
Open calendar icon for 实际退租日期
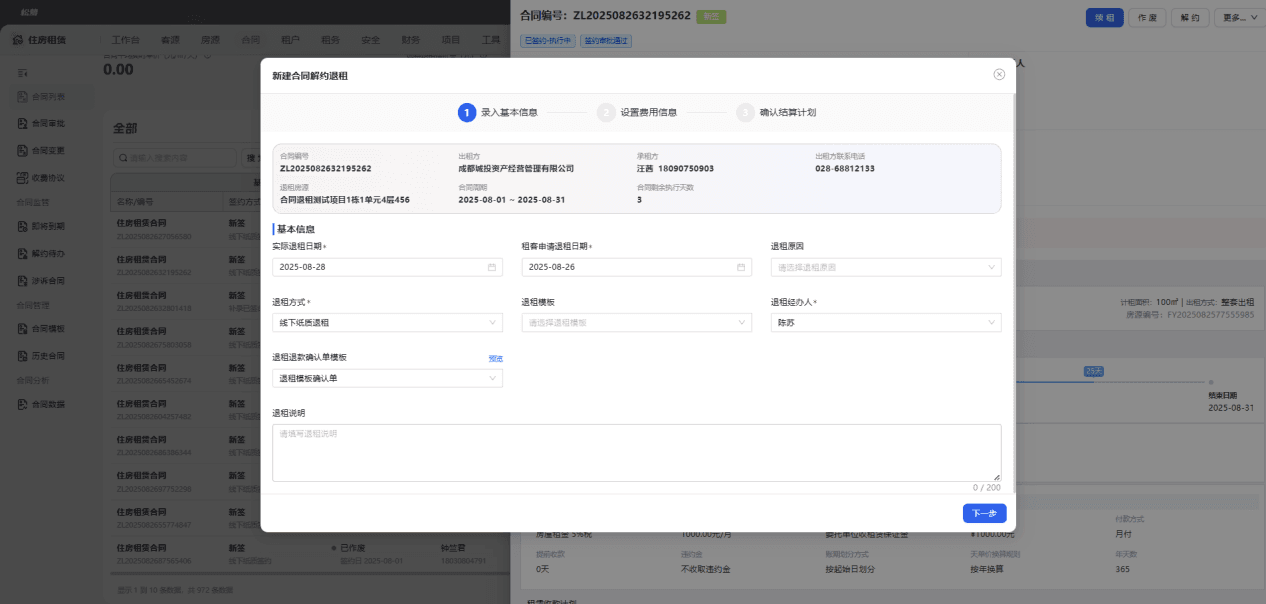tap(491, 267)
